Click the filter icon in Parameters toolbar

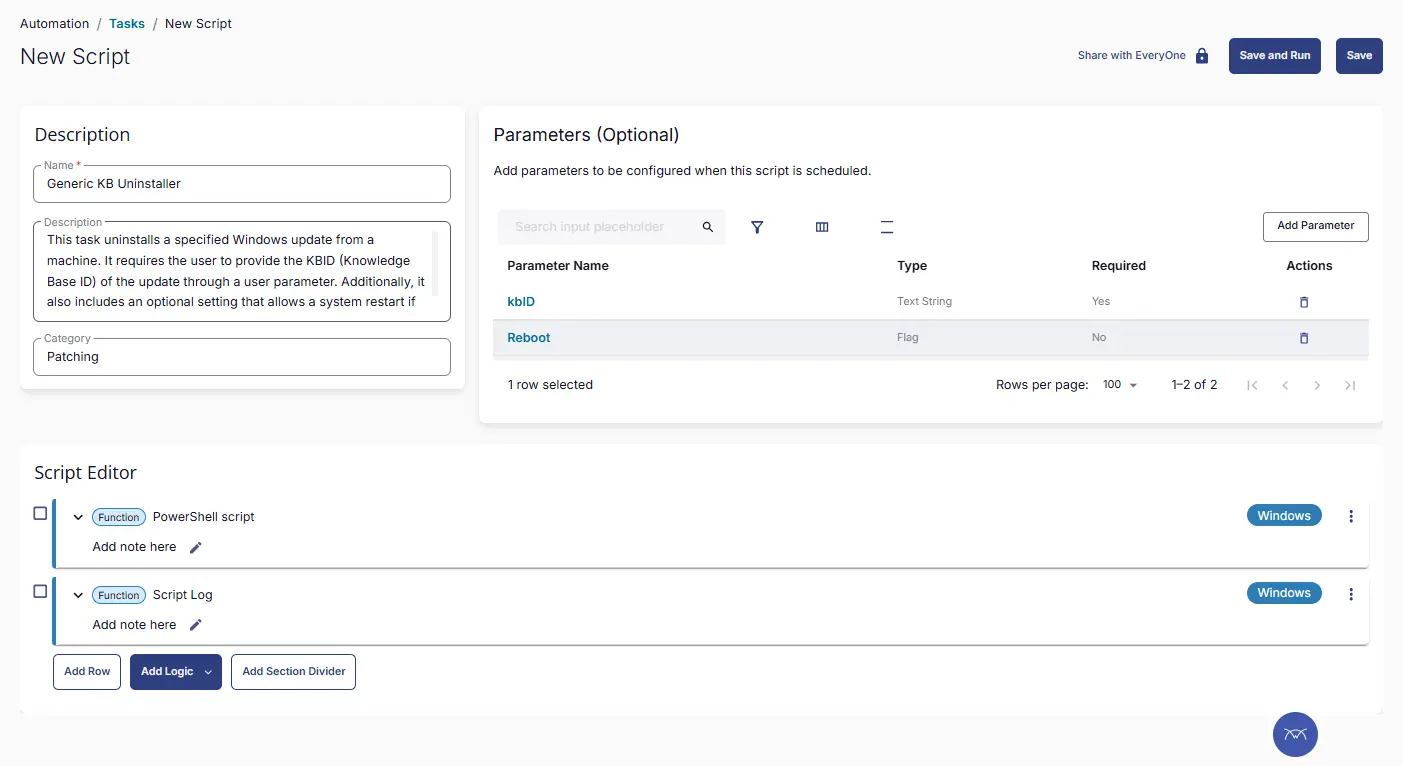(x=757, y=228)
